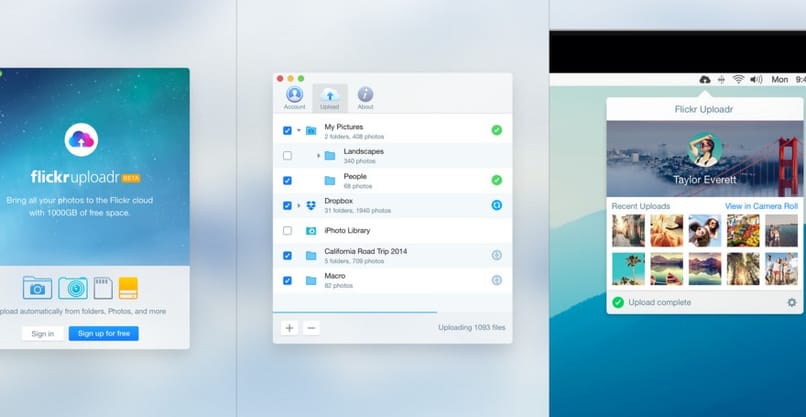Open View in Camera Roll link
The height and width of the screenshot is (417, 806).
pyautogui.click(x=761, y=206)
